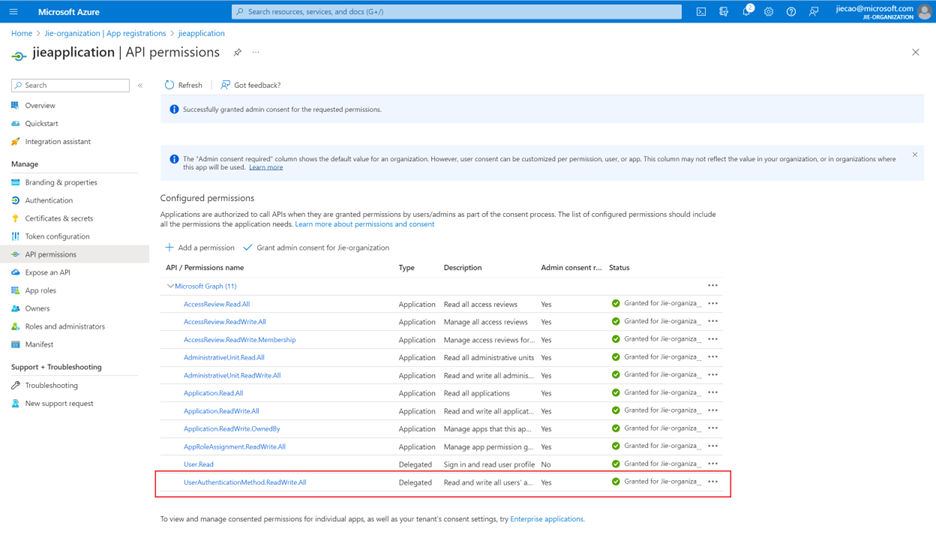Open the Azure portal hamburger menu
Image resolution: width=936 pixels, height=544 pixels.
click(14, 11)
